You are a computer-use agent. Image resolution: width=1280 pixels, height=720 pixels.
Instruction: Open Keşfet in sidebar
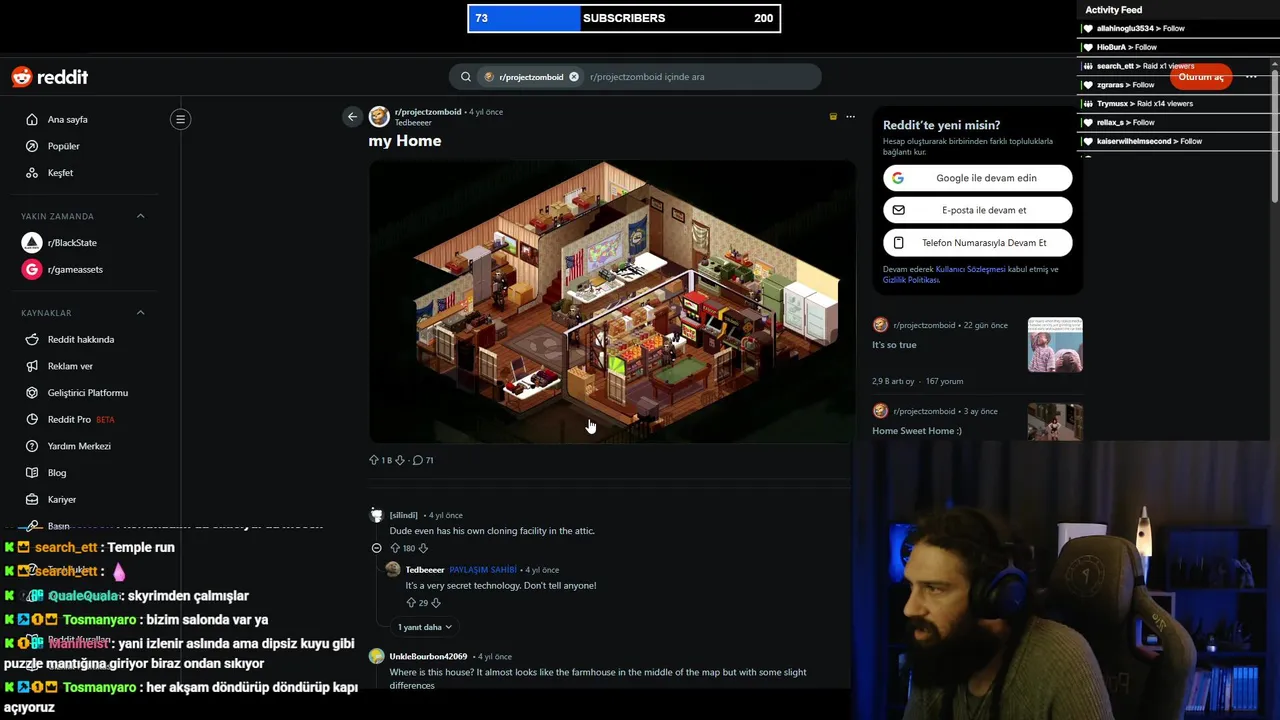tap(60, 173)
